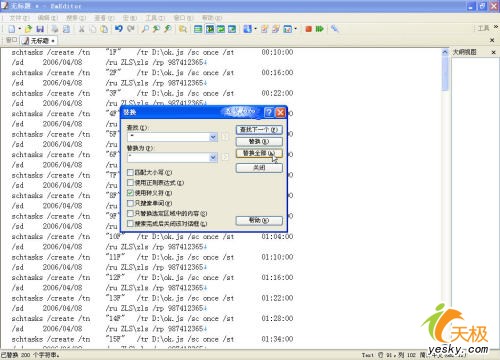The image size is (500, 360).
Task: Expand the 查找 (Find) history dropdown
Action: (x=213, y=137)
